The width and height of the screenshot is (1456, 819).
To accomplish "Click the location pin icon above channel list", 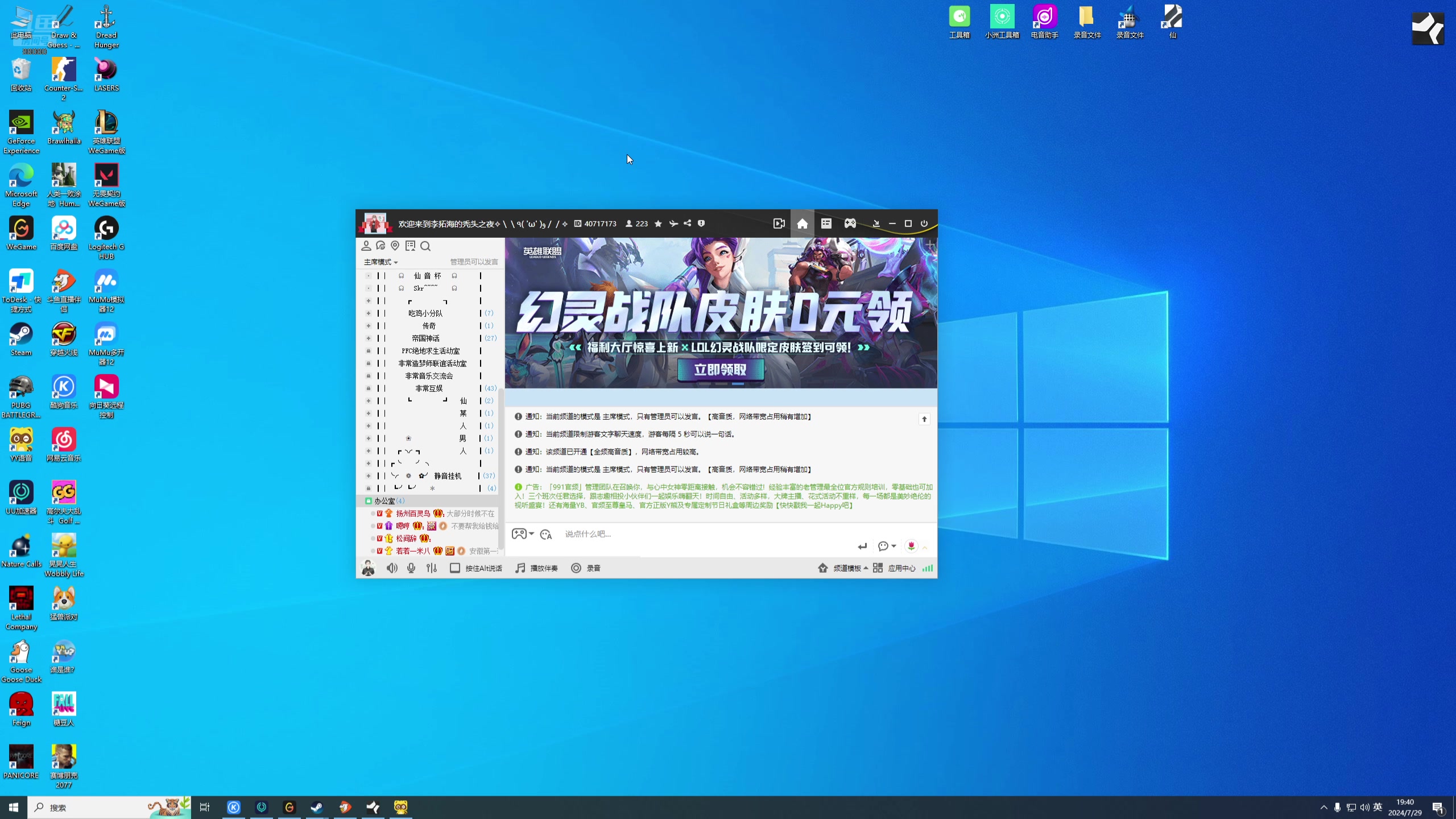I will pos(395,246).
